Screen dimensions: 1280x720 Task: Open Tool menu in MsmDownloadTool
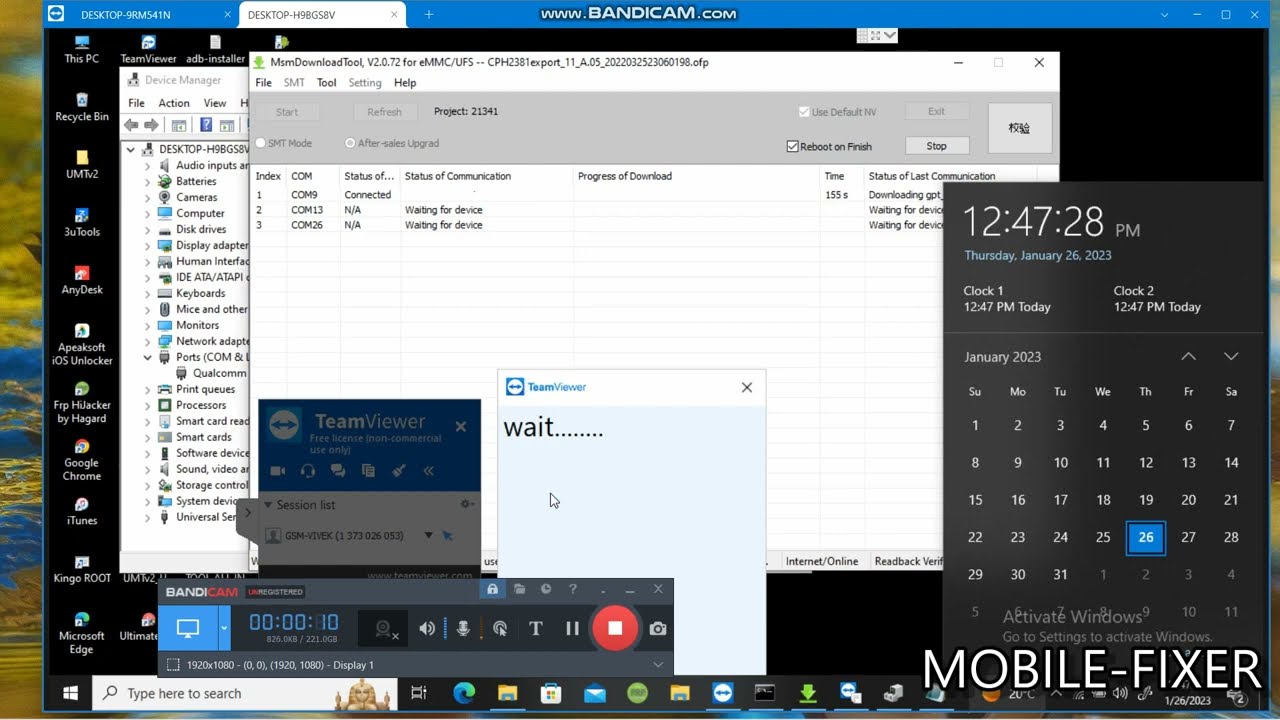[326, 83]
